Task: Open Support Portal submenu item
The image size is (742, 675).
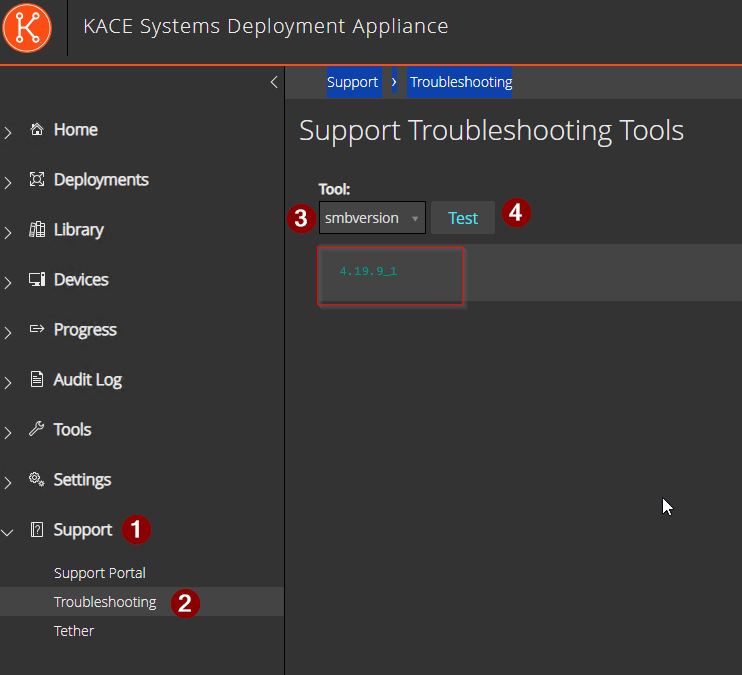Action: (100, 573)
